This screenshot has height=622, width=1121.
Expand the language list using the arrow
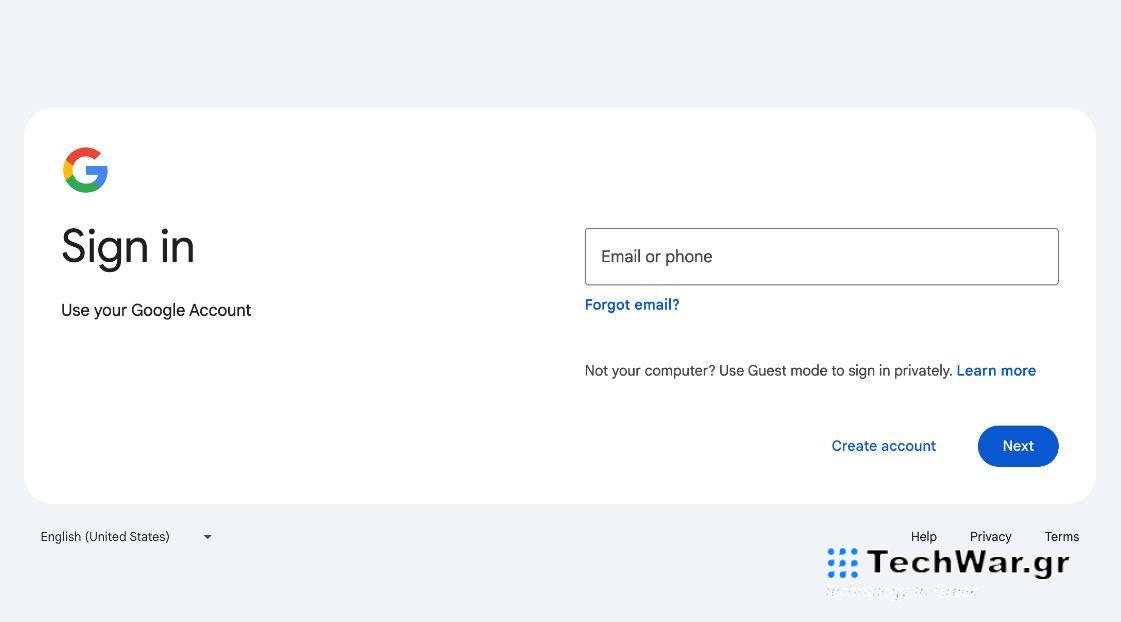[208, 537]
